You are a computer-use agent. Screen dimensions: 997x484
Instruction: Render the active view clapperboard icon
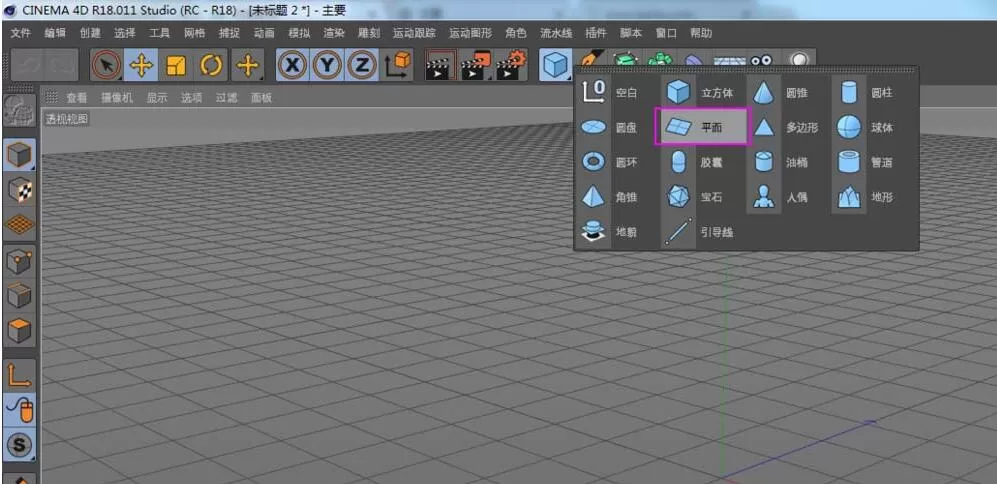tap(440, 65)
